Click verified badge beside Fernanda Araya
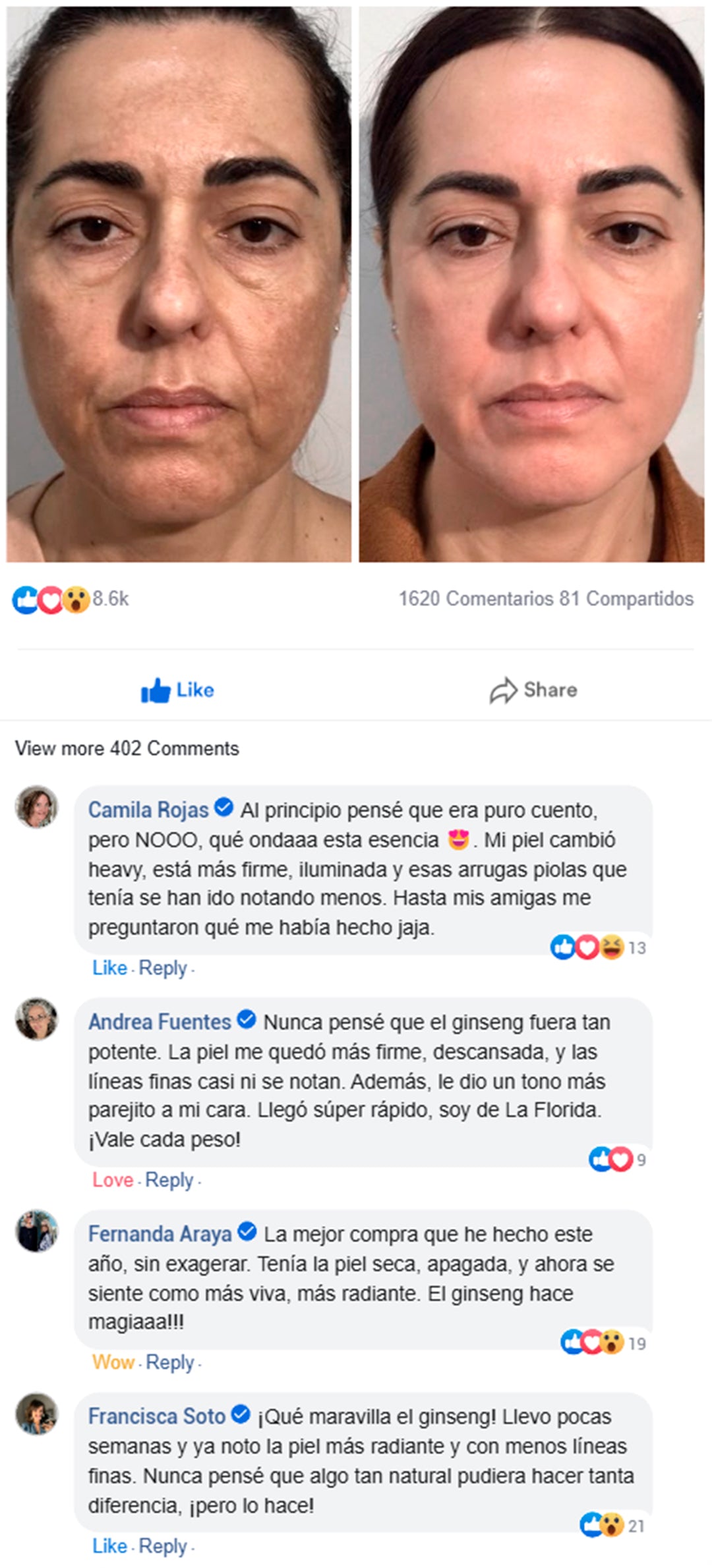Image resolution: width=712 pixels, height=1568 pixels. tap(247, 1231)
